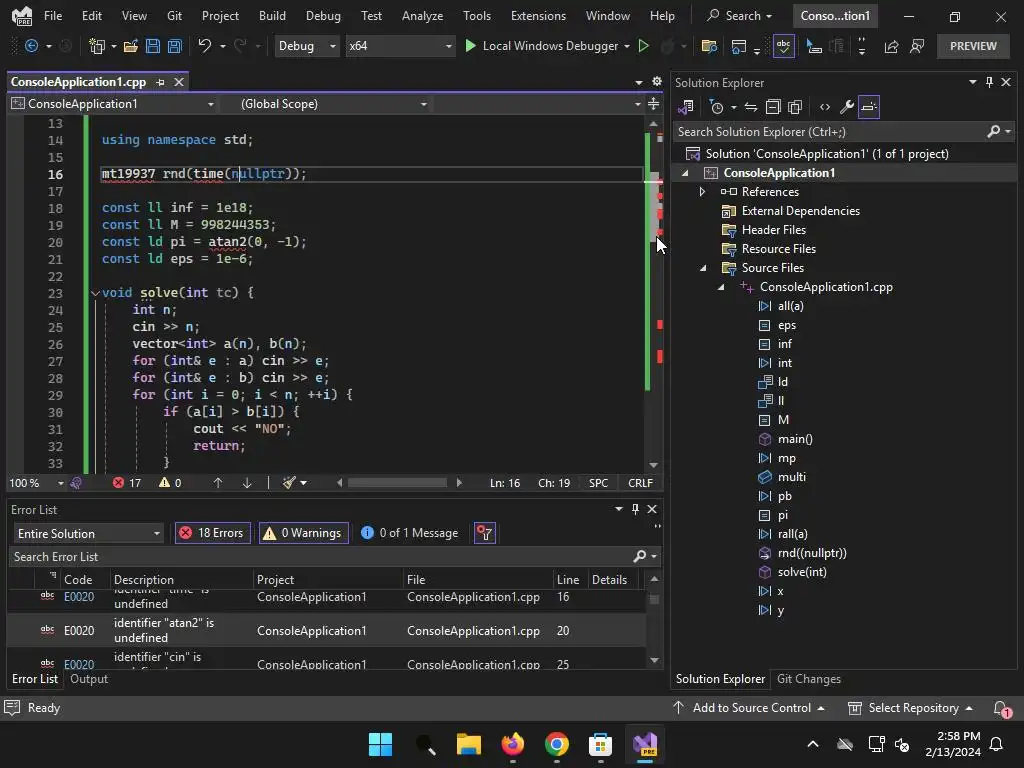1024x768 pixels.
Task: Toggle the 0 Warnings filter
Action: pyautogui.click(x=303, y=533)
